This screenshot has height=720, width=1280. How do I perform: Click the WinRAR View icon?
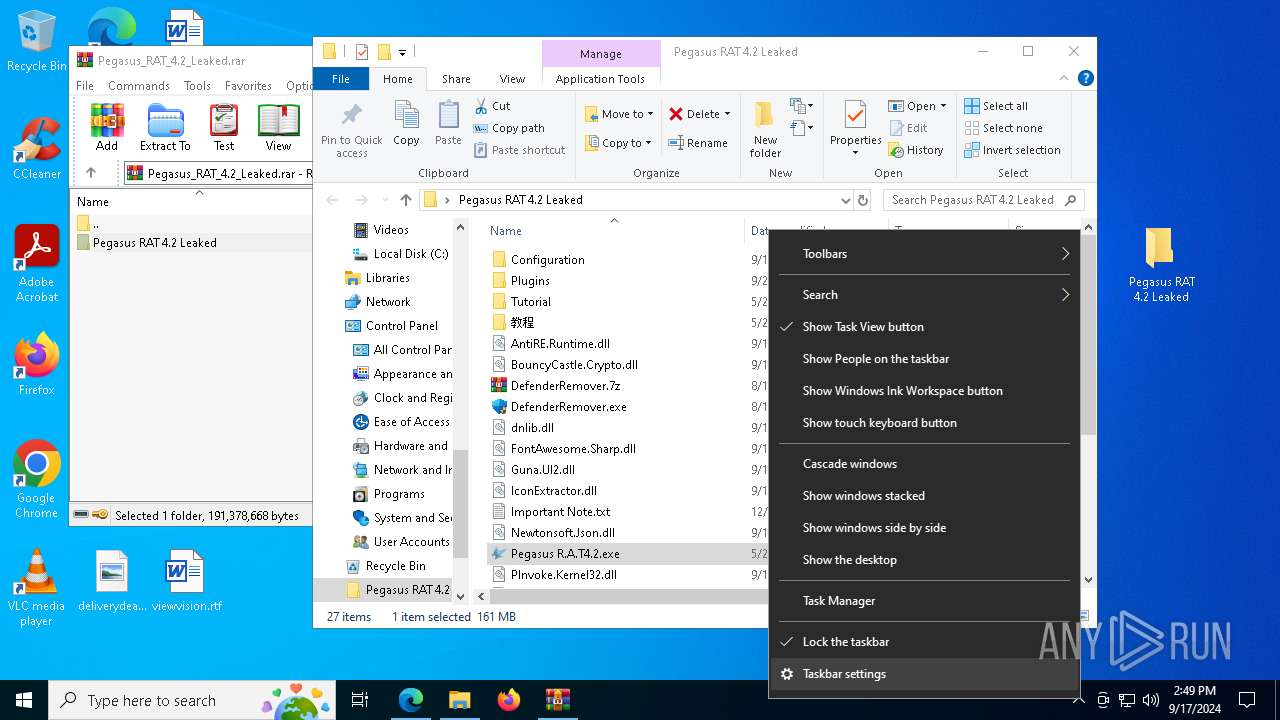click(278, 127)
